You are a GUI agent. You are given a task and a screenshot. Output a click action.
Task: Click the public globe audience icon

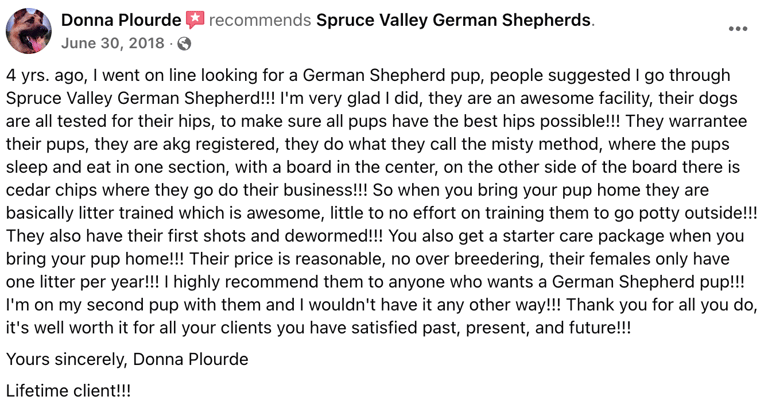[184, 44]
